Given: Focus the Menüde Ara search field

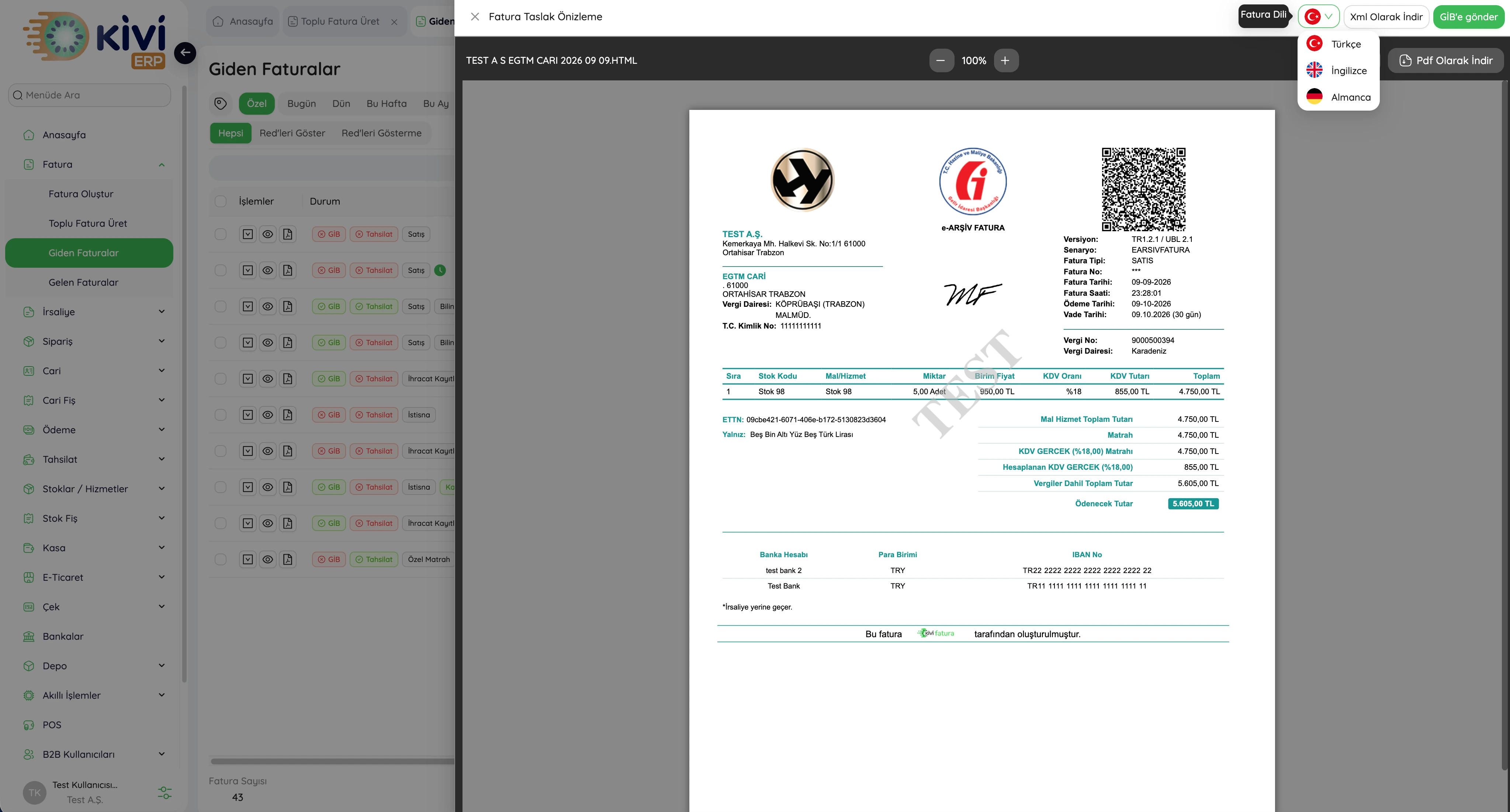Looking at the screenshot, I should [89, 95].
